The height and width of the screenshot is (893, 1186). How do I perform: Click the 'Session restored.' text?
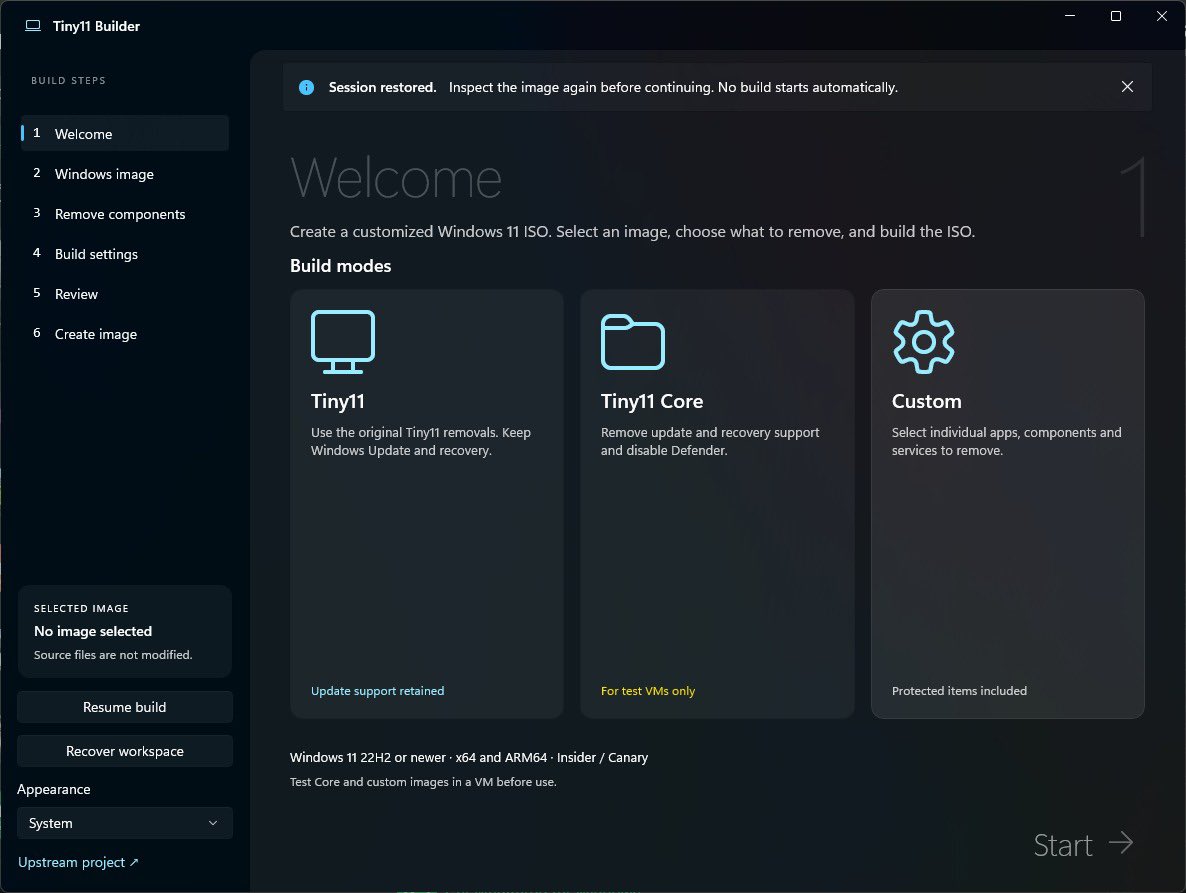(x=382, y=88)
